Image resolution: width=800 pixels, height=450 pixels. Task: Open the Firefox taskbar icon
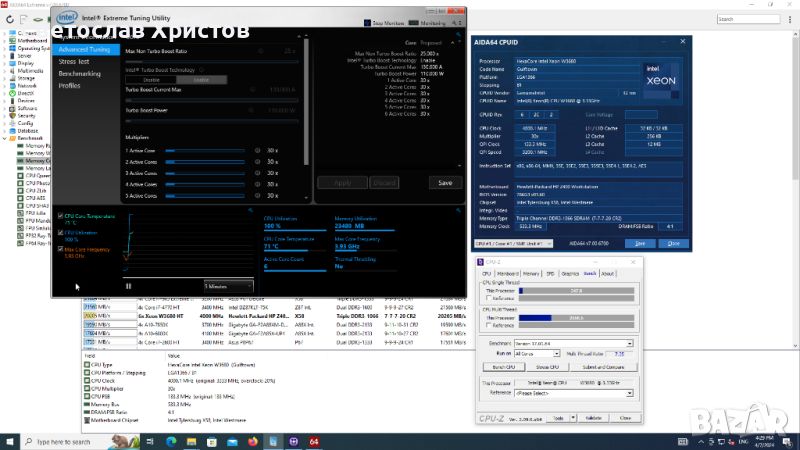click(253, 440)
